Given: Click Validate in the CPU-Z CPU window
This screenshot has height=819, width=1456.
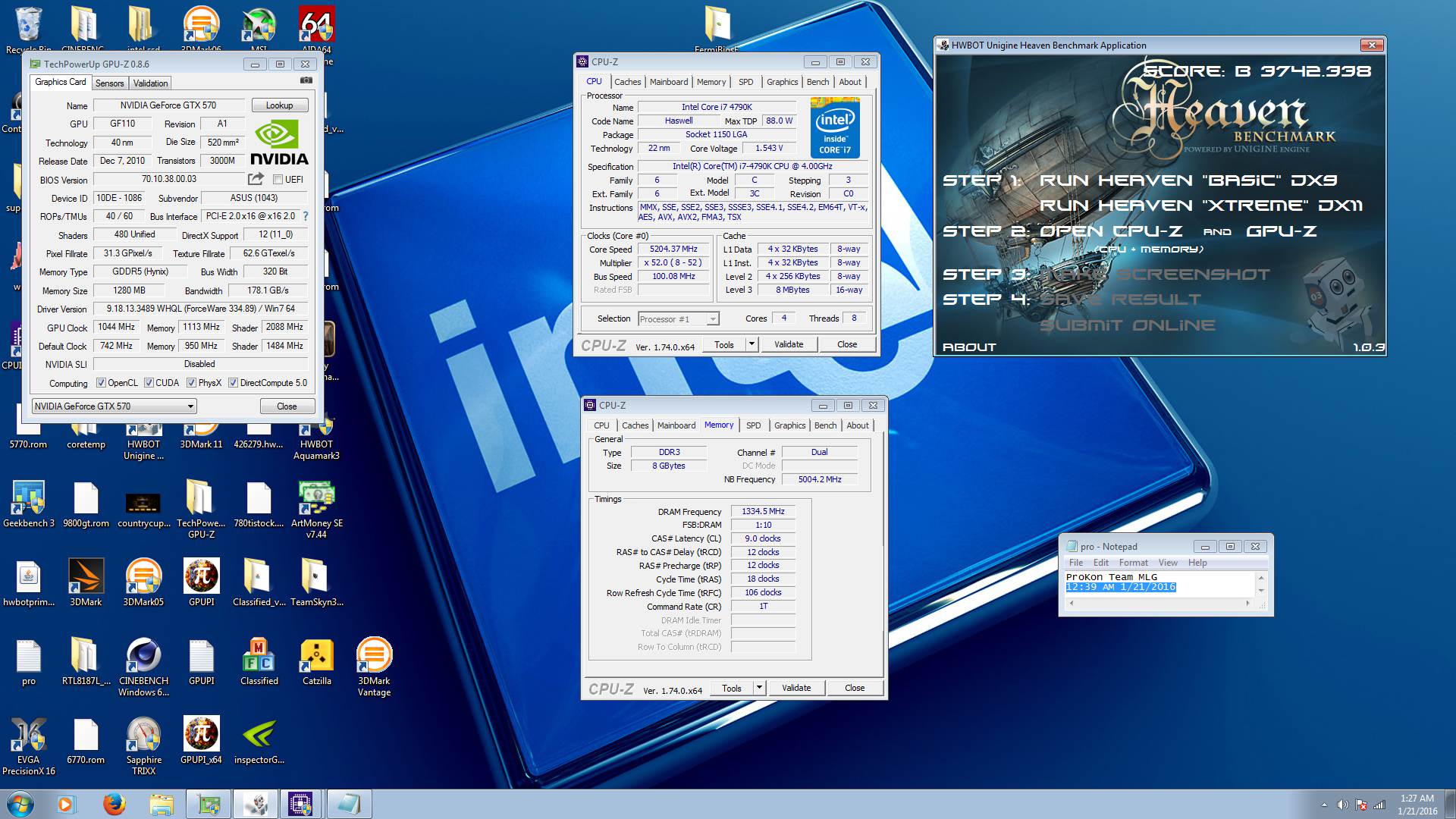Looking at the screenshot, I should [x=789, y=344].
